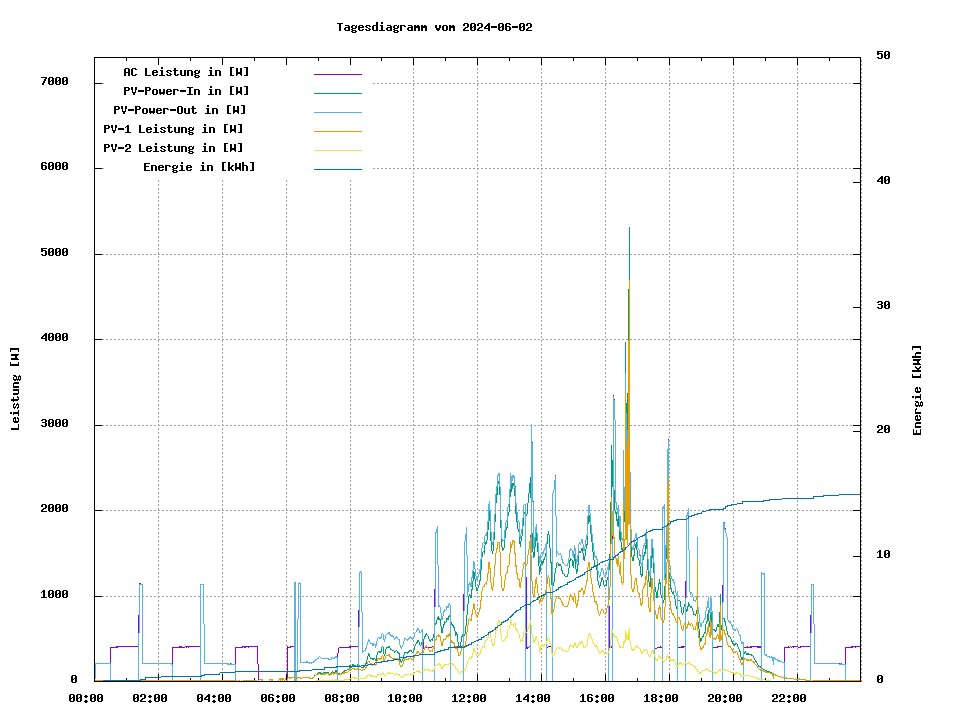Click the 18:00 time axis label
The height and width of the screenshot is (720, 960).
pos(661,698)
